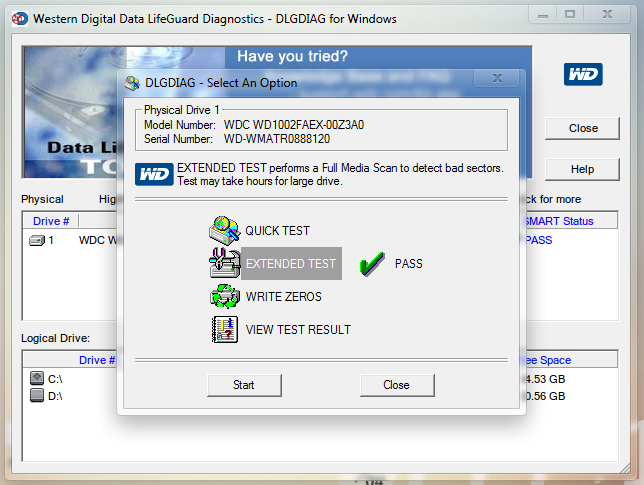Viewport: 644px width, 485px height.
Task: Click serial number WD-WMATR0888120
Action: [277, 139]
